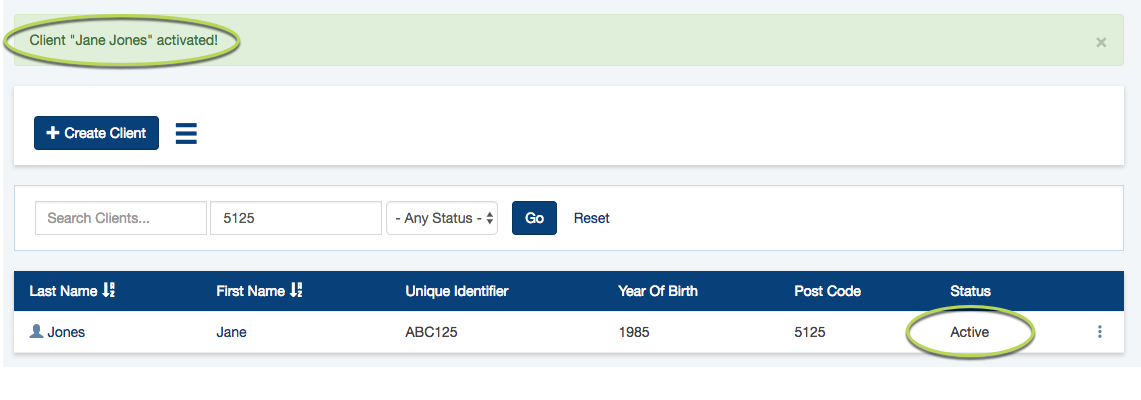Click the Go search button
1141x400 pixels.
coord(534,218)
